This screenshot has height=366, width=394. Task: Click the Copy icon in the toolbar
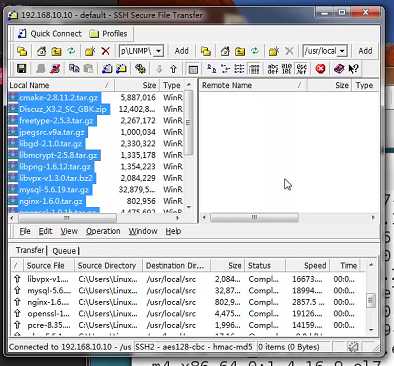[x=74, y=69]
